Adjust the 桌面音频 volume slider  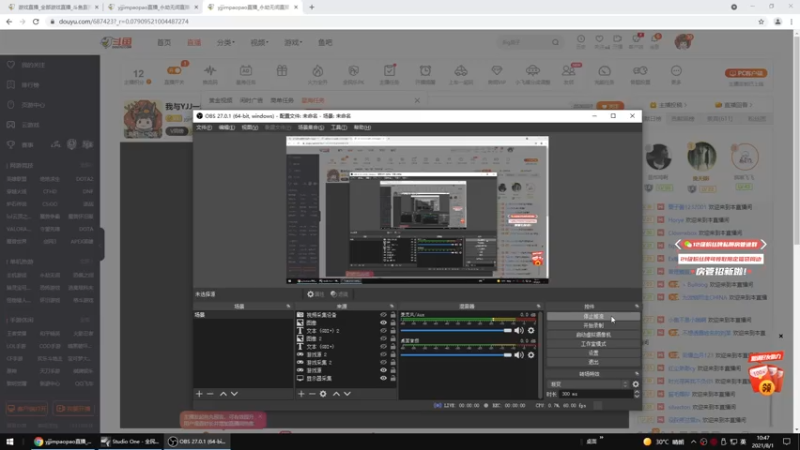pos(456,355)
